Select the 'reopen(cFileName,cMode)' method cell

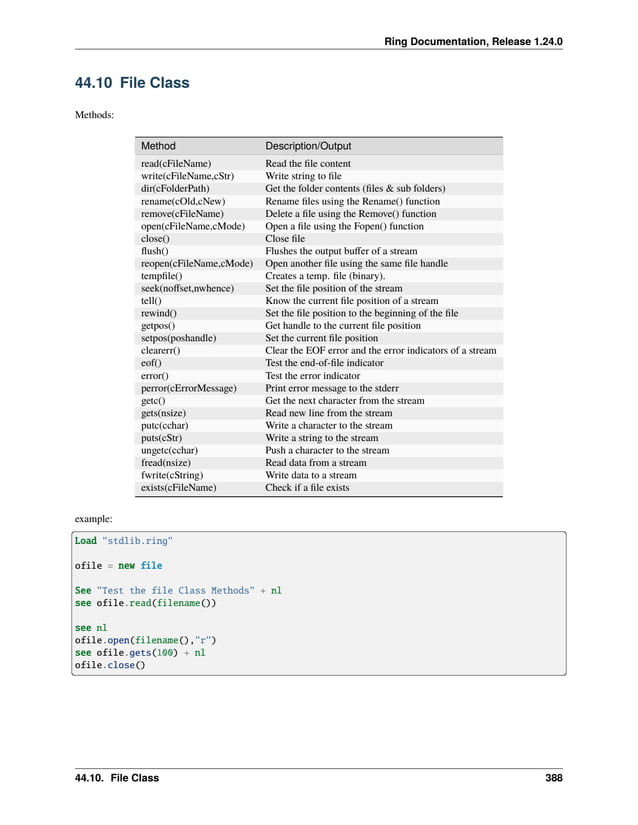pyautogui.click(x=197, y=263)
